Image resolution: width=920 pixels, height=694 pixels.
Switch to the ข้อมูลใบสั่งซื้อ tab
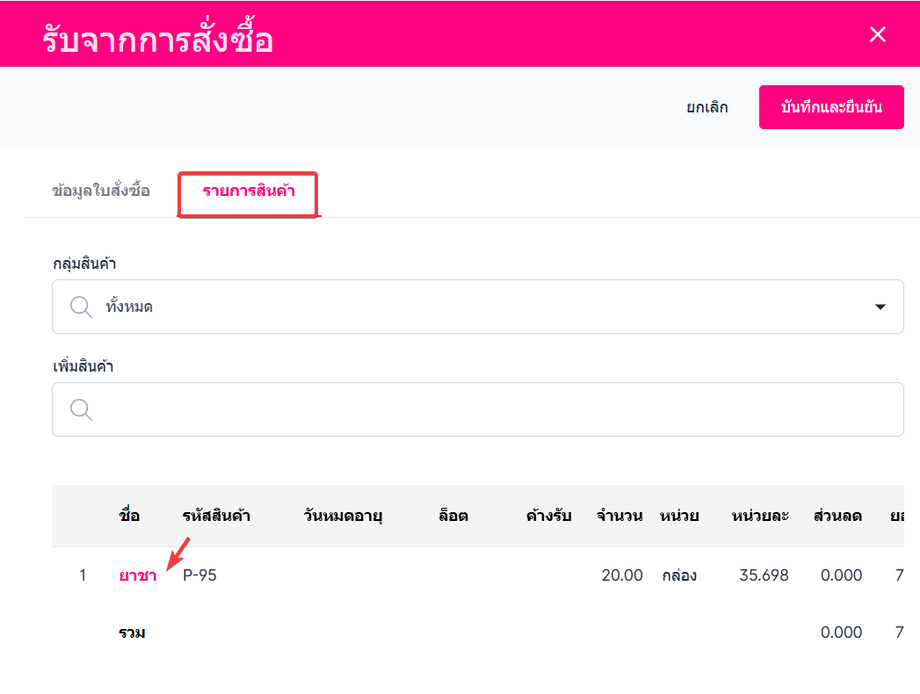[x=101, y=191]
